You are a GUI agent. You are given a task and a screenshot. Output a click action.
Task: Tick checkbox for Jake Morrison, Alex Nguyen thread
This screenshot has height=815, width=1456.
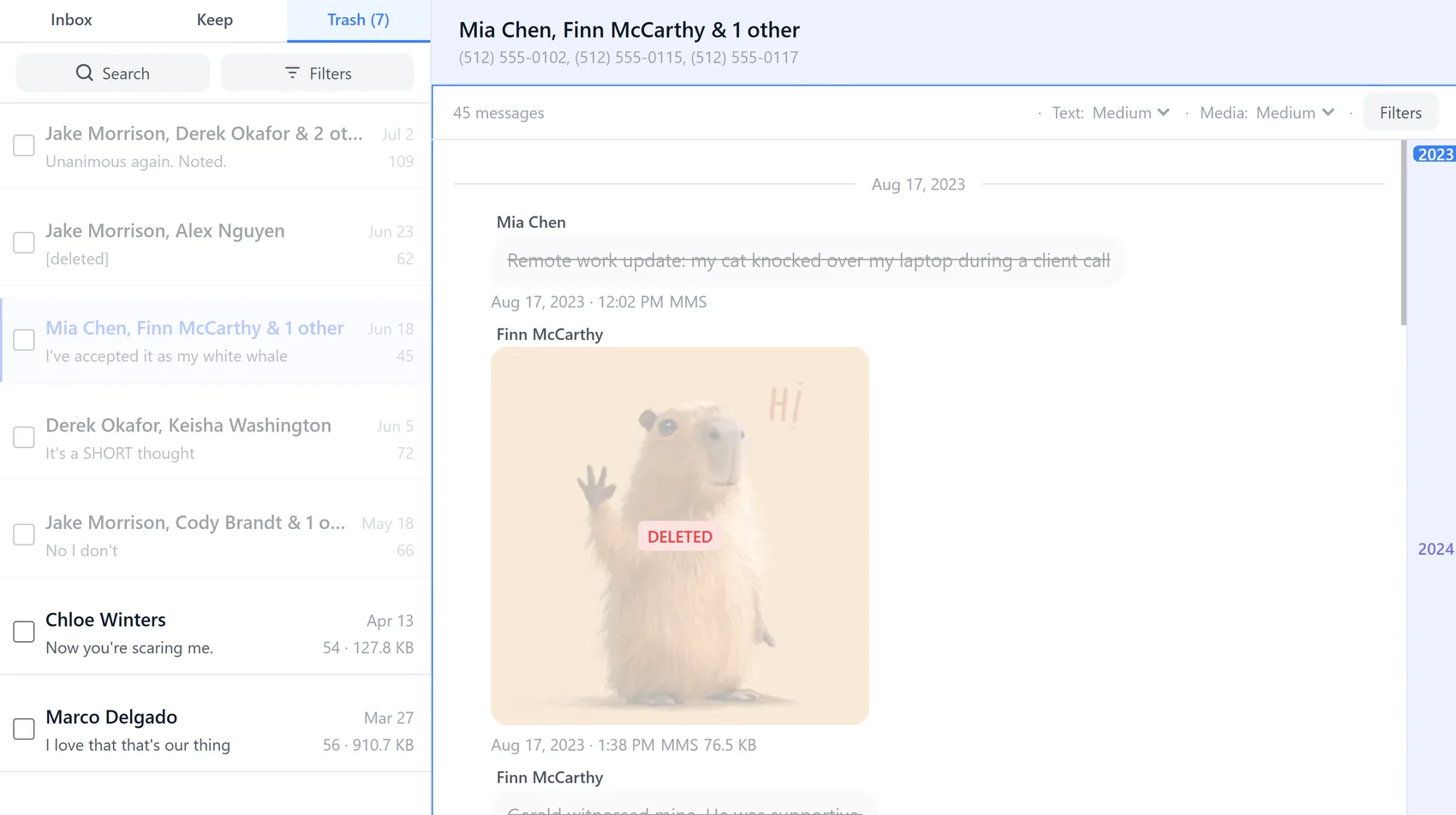click(x=24, y=243)
